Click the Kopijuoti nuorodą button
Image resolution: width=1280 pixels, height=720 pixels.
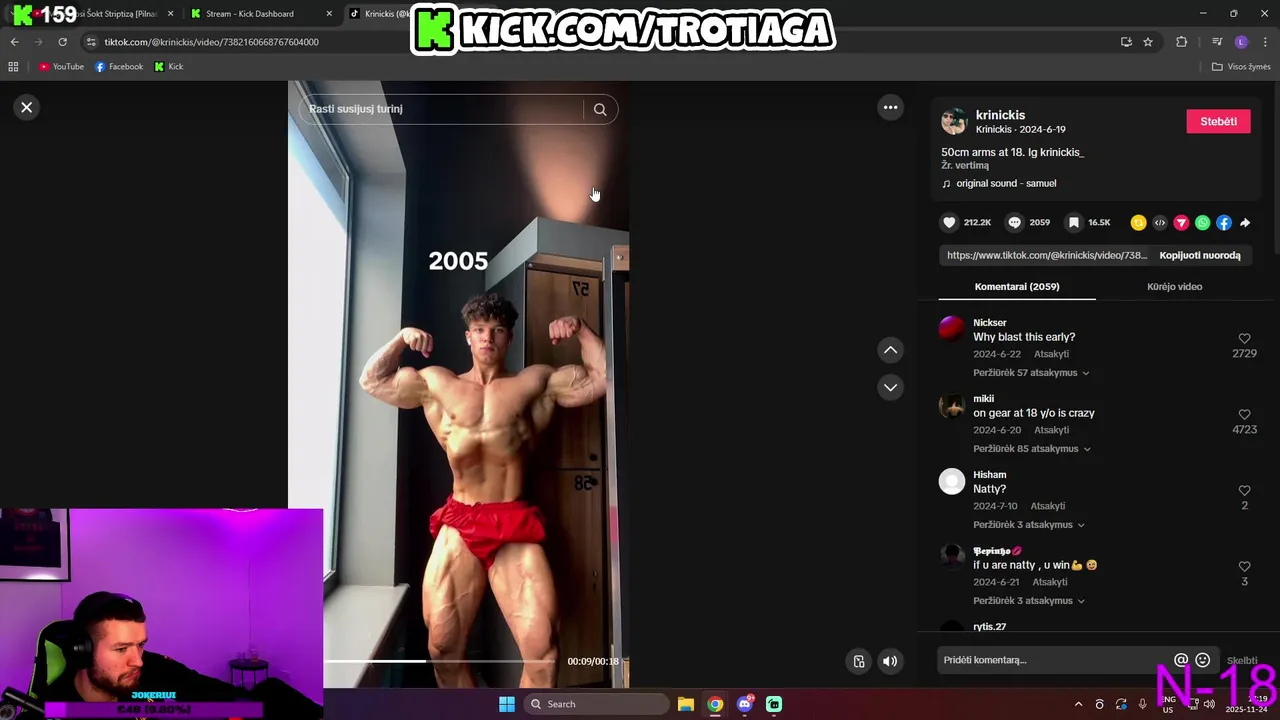tap(1200, 255)
